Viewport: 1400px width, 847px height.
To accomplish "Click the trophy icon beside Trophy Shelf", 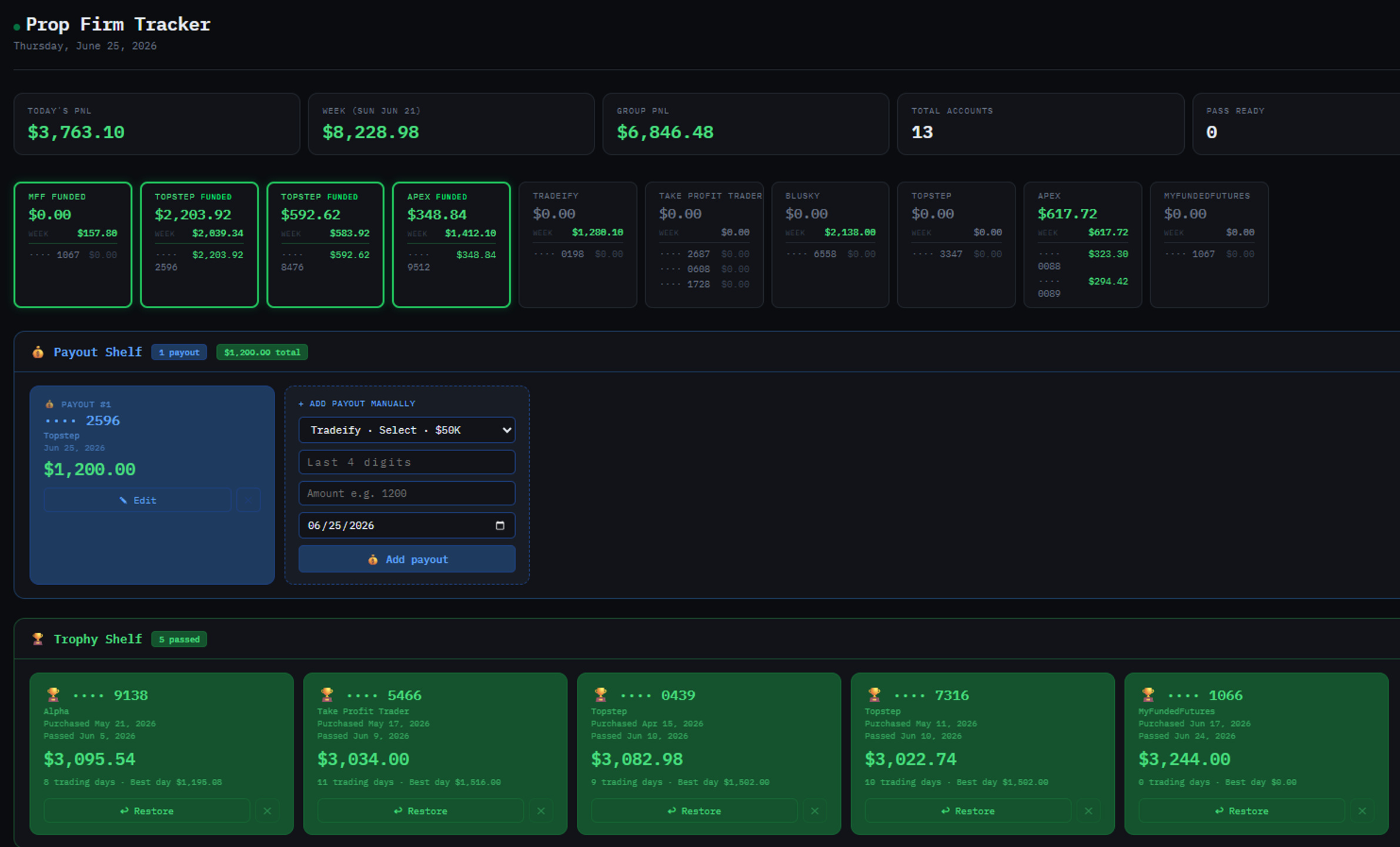I will (38, 639).
